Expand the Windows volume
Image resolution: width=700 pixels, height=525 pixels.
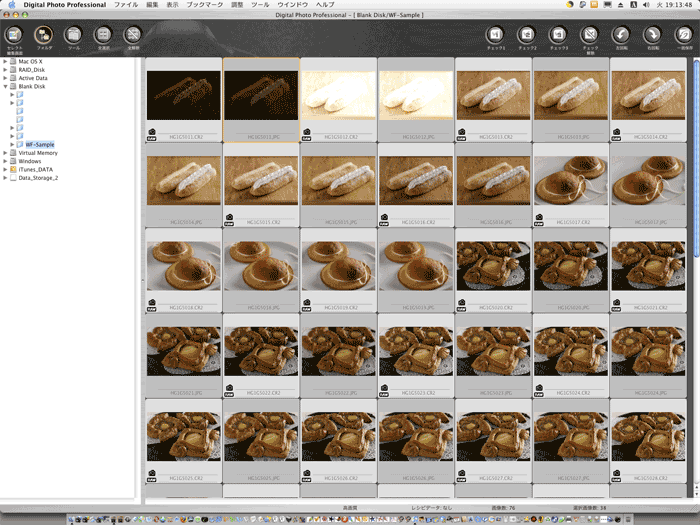[x=5, y=161]
